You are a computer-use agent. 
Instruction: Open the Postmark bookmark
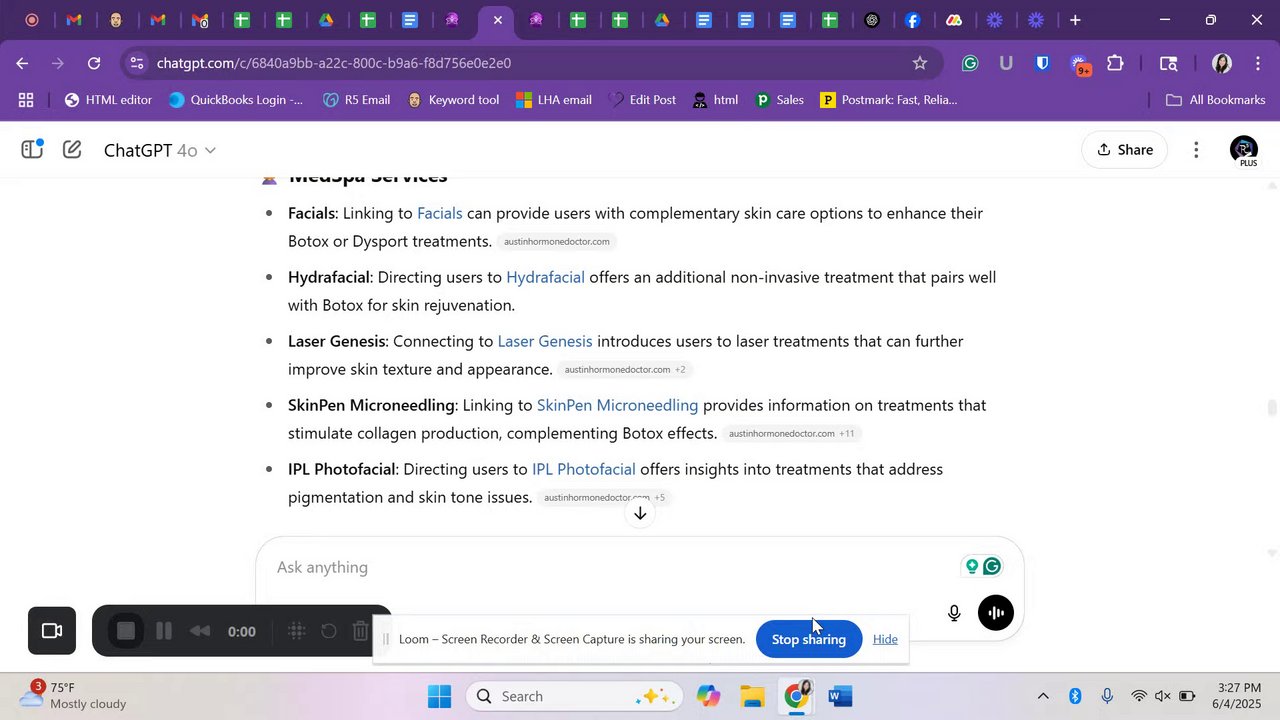pyautogui.click(x=888, y=100)
